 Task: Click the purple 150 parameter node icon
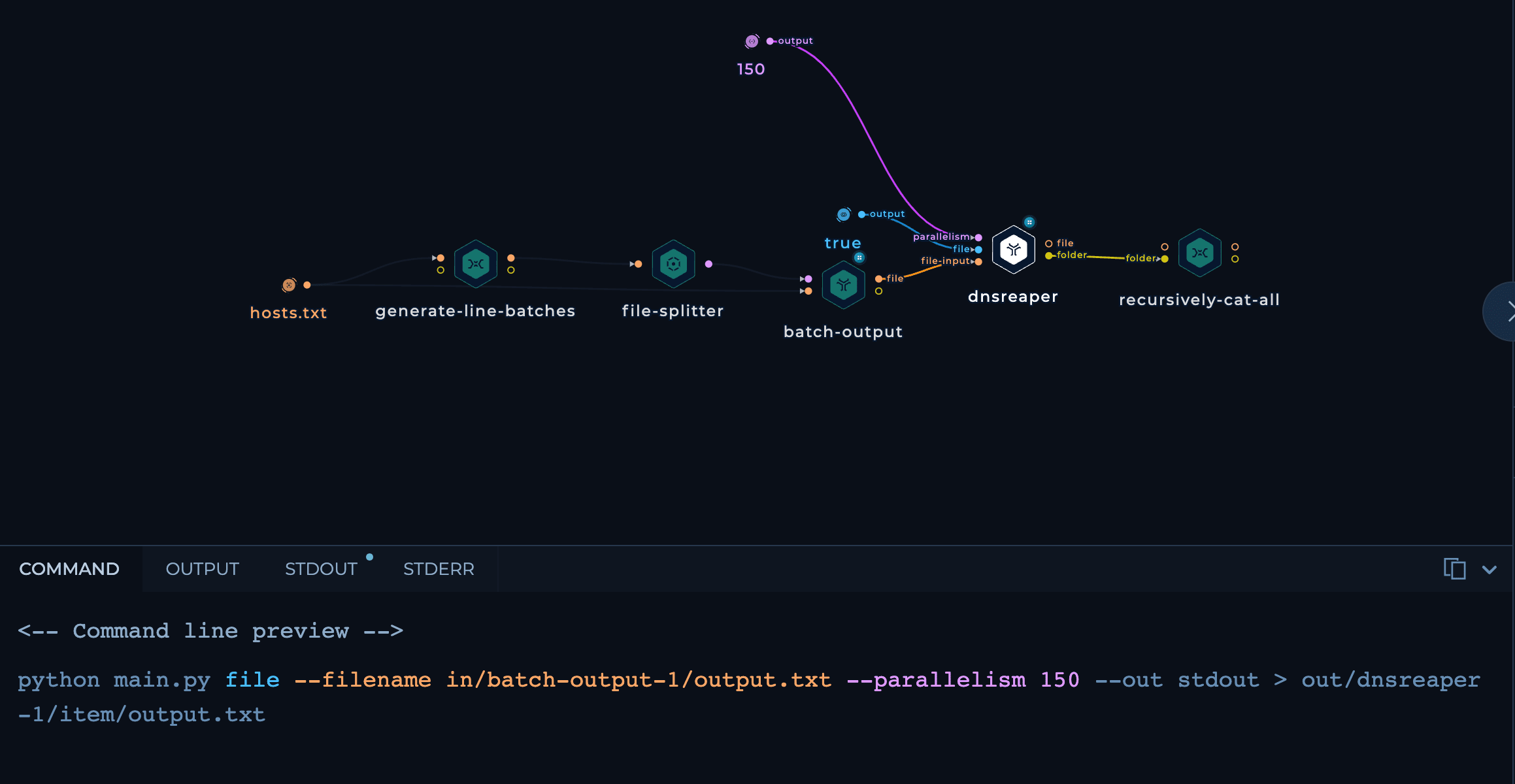tap(752, 41)
